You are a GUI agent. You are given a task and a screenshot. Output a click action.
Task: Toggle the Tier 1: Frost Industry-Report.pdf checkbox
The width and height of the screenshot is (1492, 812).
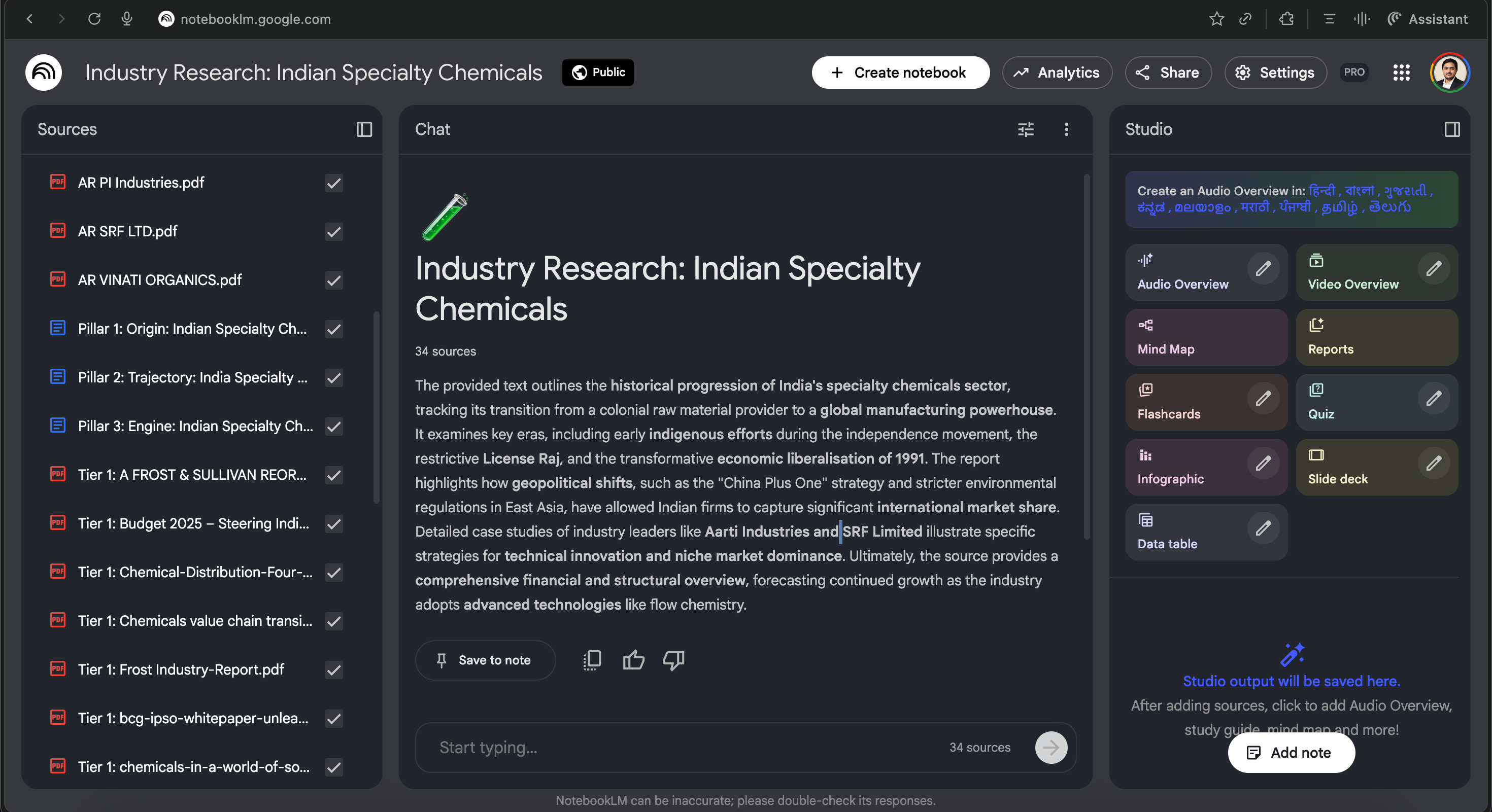tap(333, 669)
